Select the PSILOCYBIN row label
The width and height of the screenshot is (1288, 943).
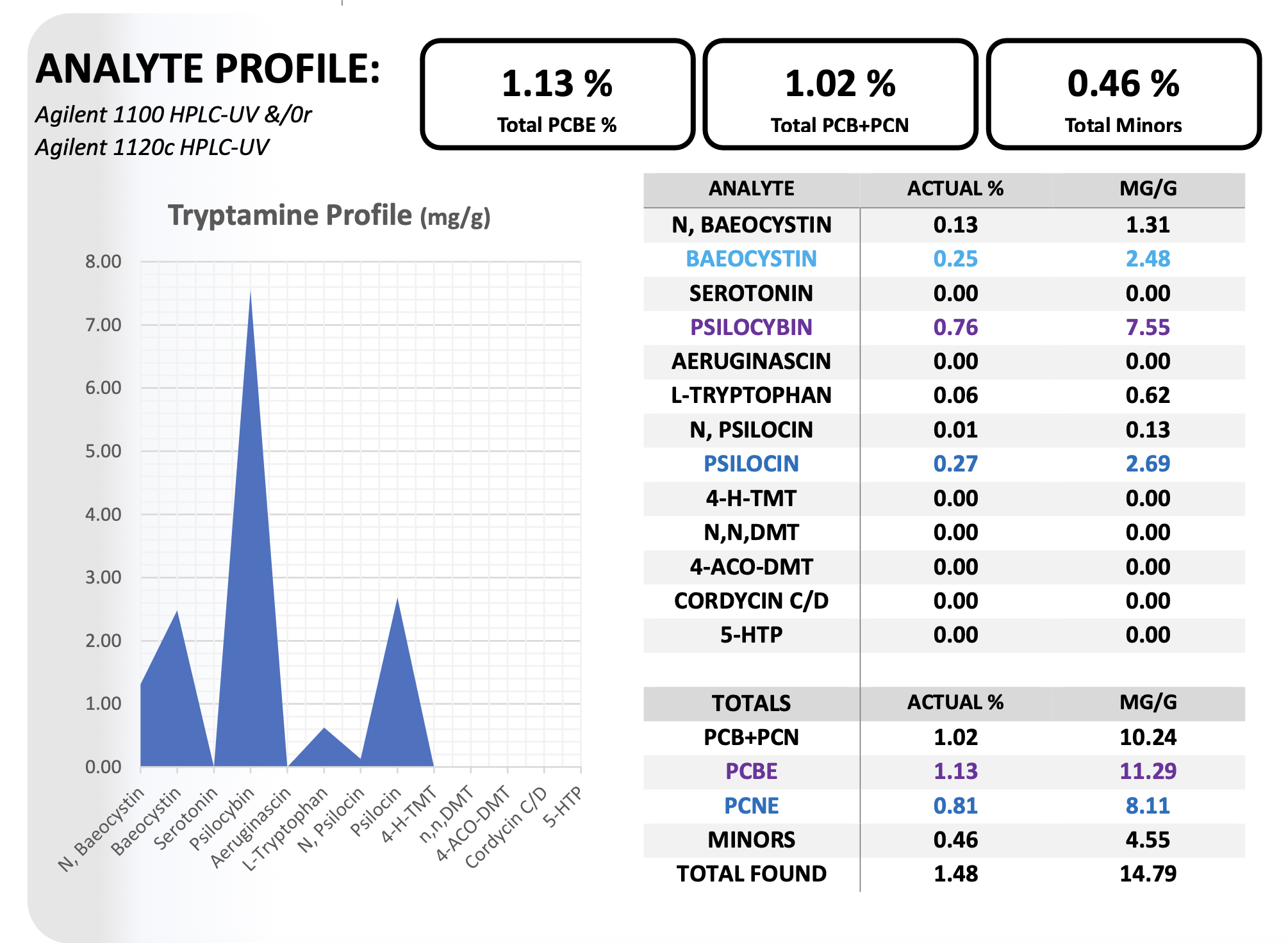coord(751,327)
